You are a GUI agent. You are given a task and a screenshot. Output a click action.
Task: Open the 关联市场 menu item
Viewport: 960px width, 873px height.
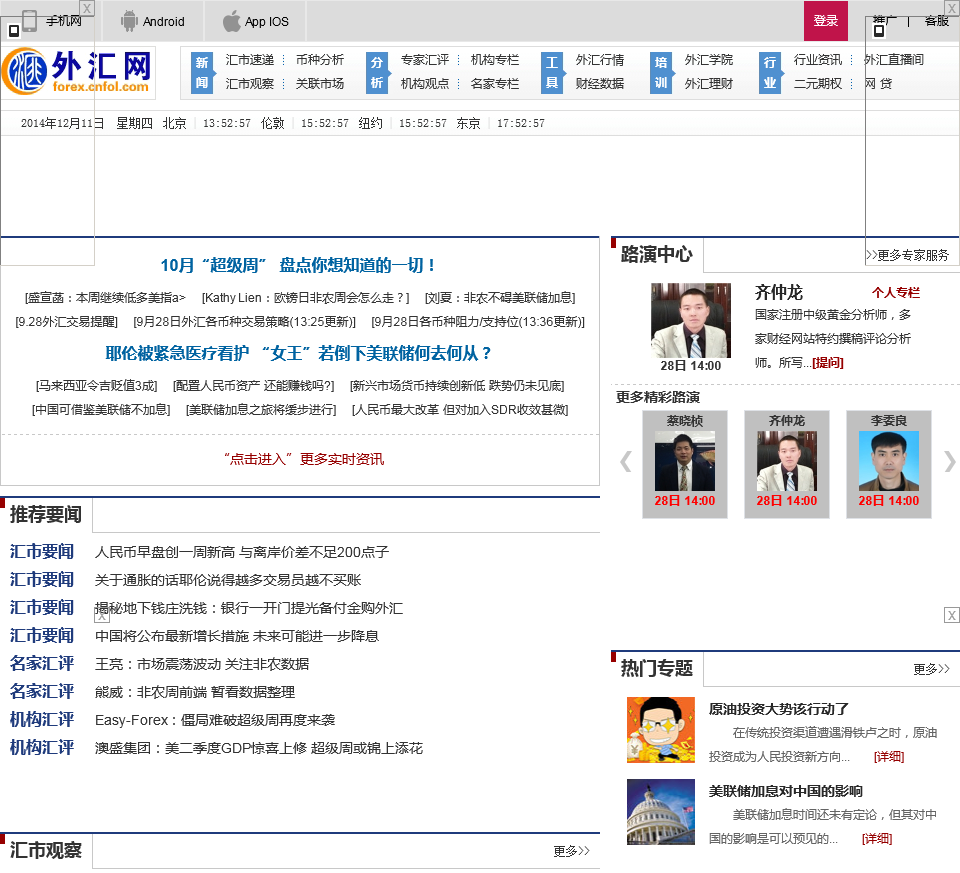[x=320, y=84]
